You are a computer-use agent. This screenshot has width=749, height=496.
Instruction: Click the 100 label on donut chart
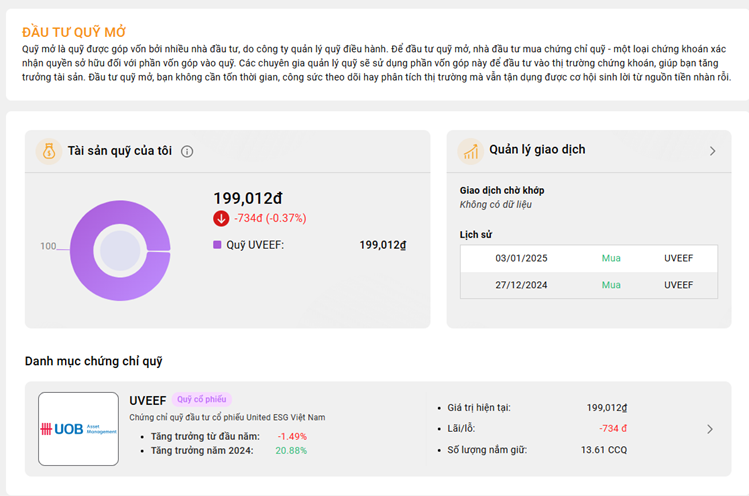(48, 246)
